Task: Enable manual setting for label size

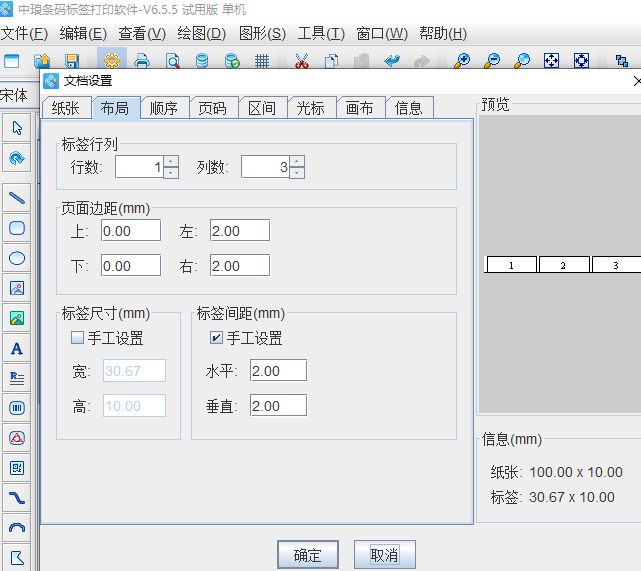Action: [x=77, y=339]
